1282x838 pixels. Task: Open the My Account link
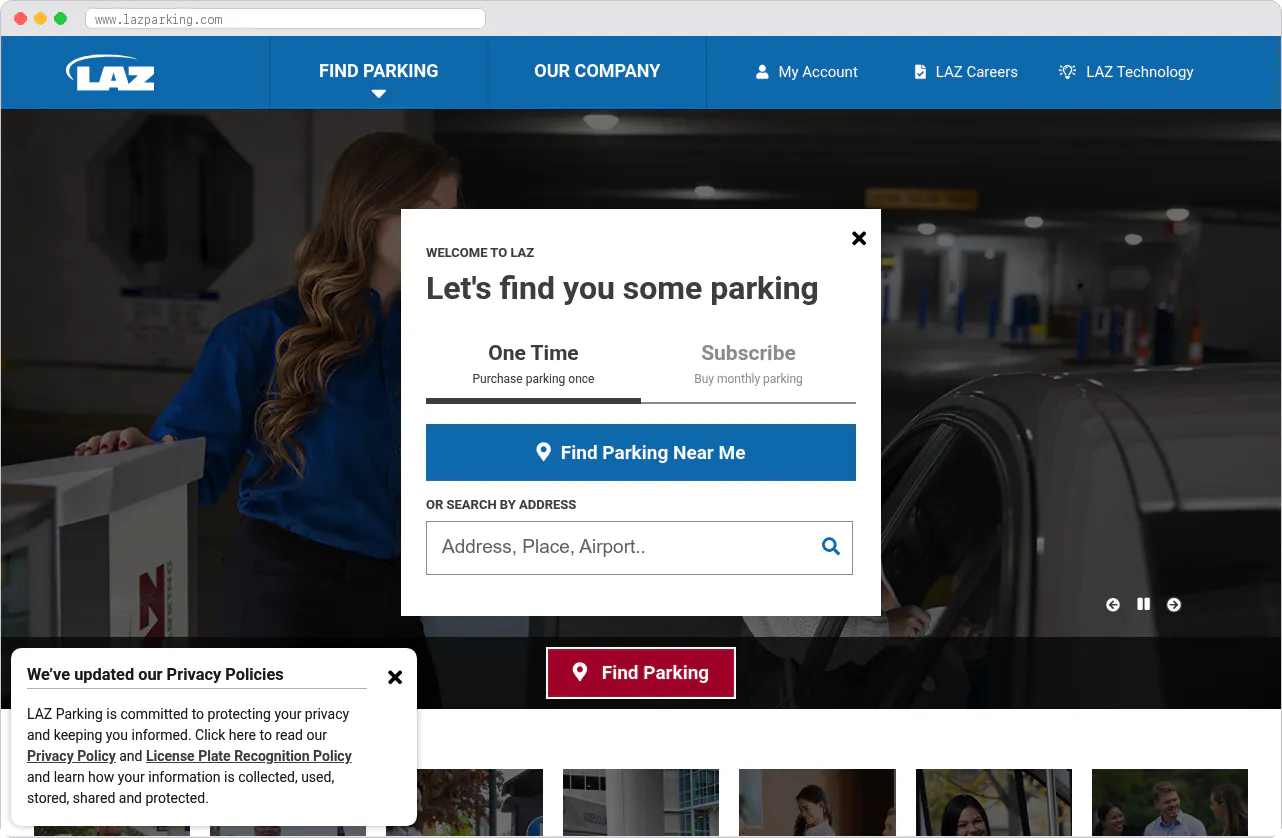tap(806, 72)
